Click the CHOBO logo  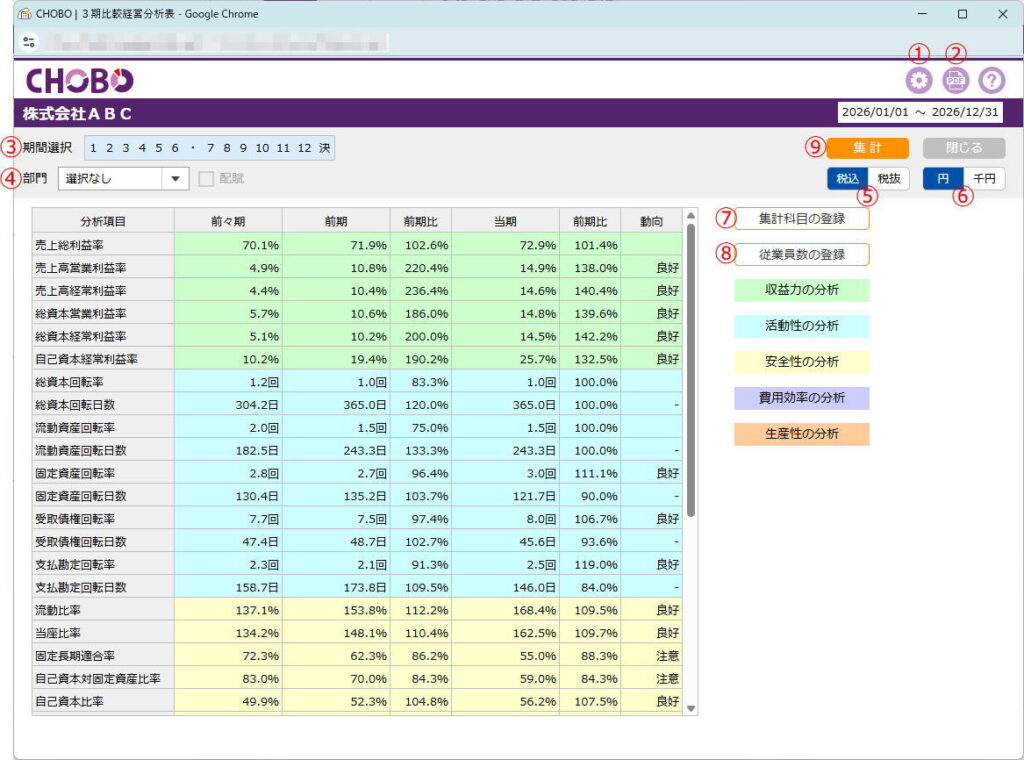click(79, 81)
